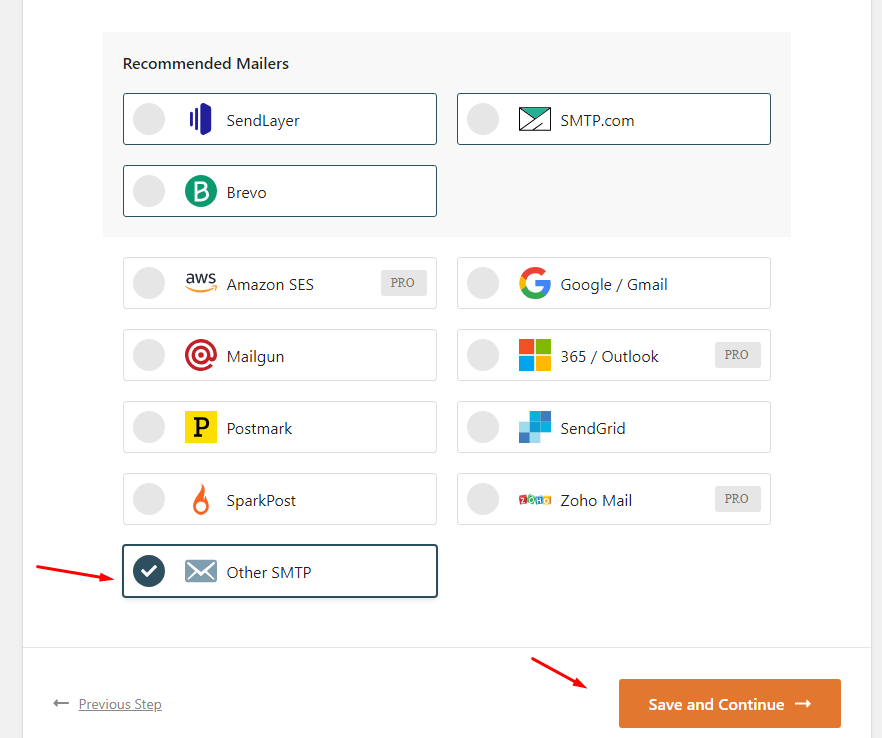882x738 pixels.
Task: Click the checked Other SMTP radio button
Action: click(x=149, y=571)
